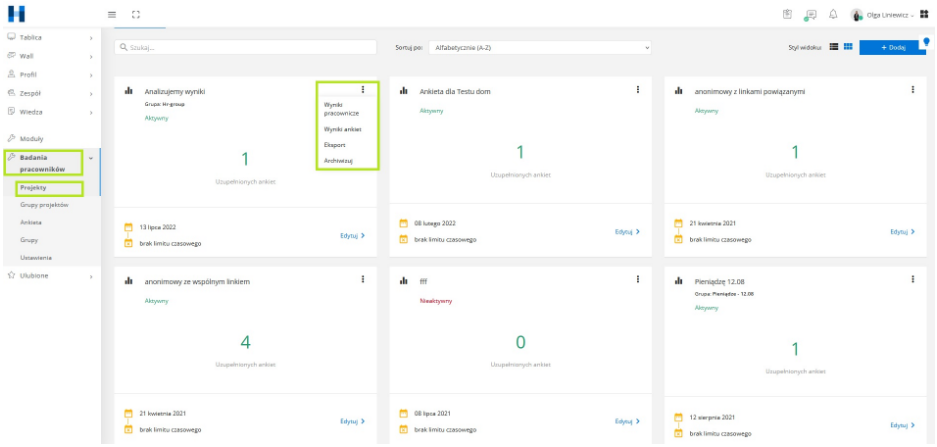Open the clipboard tasks icon in header
This screenshot has width=937, height=447.
[787, 14]
